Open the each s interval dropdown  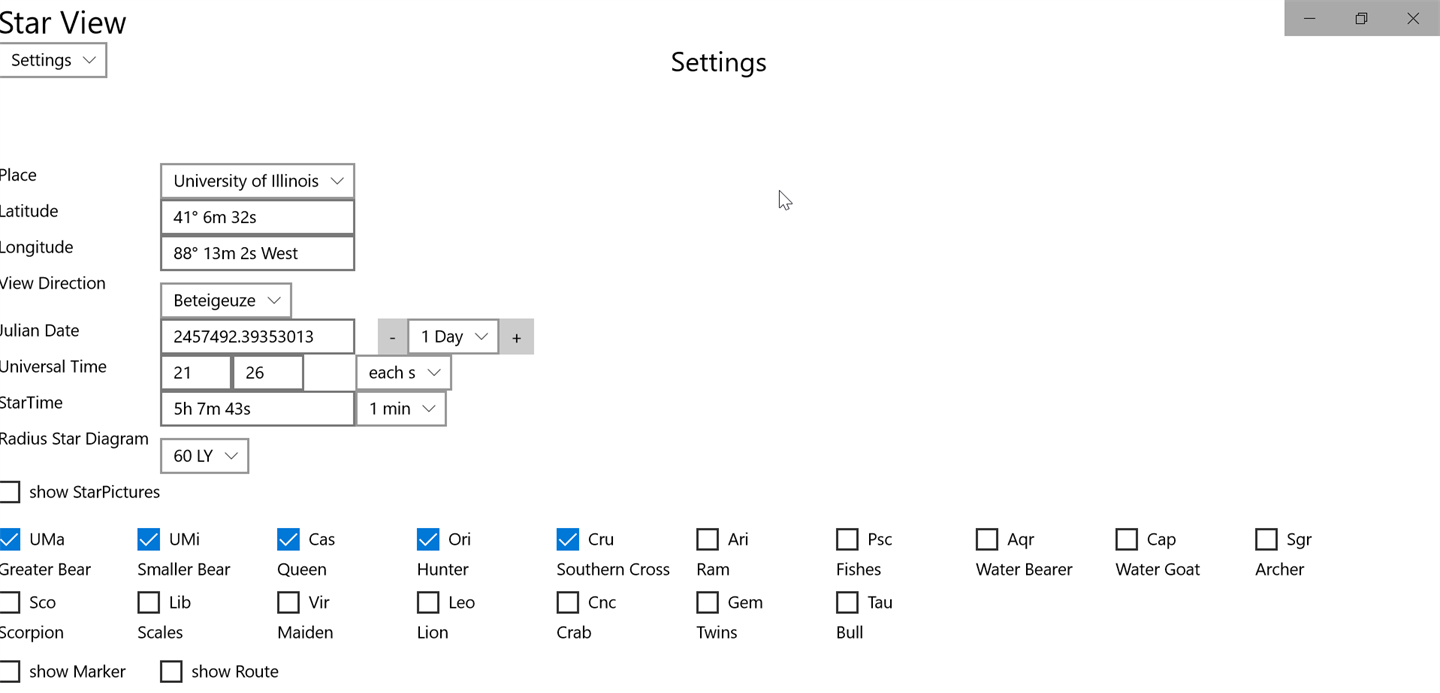point(404,373)
